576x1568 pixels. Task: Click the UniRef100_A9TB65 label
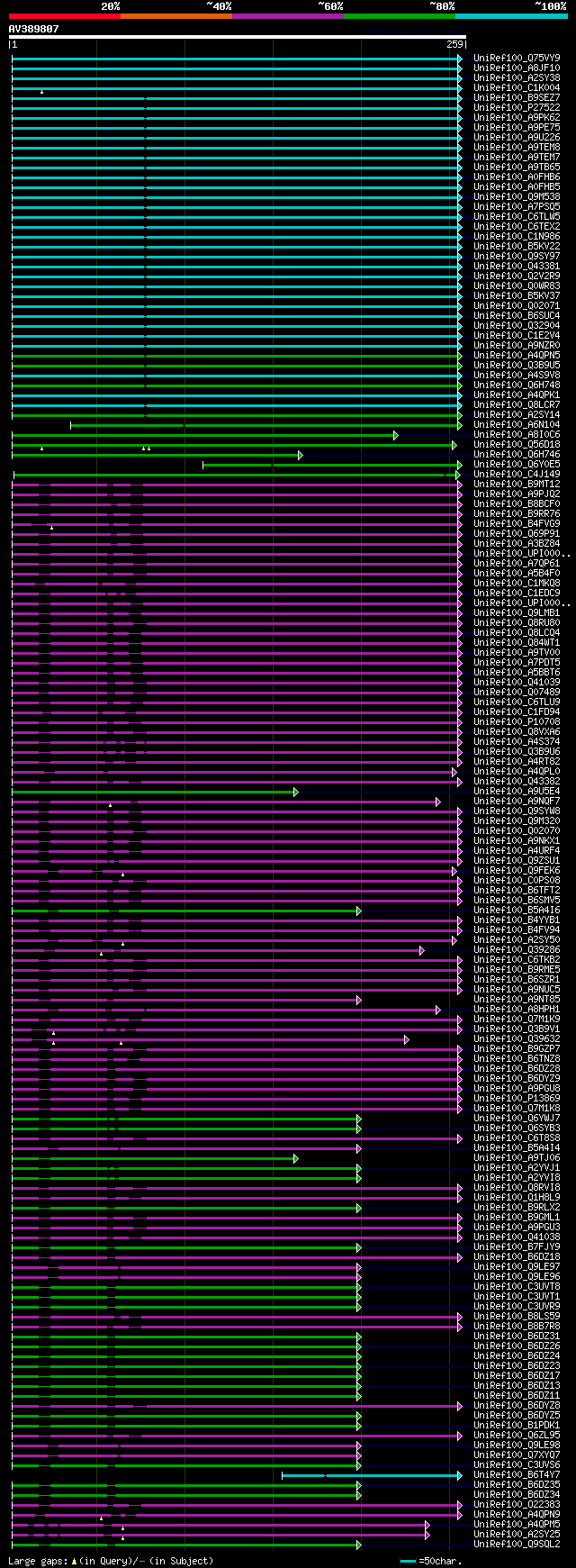517,167
